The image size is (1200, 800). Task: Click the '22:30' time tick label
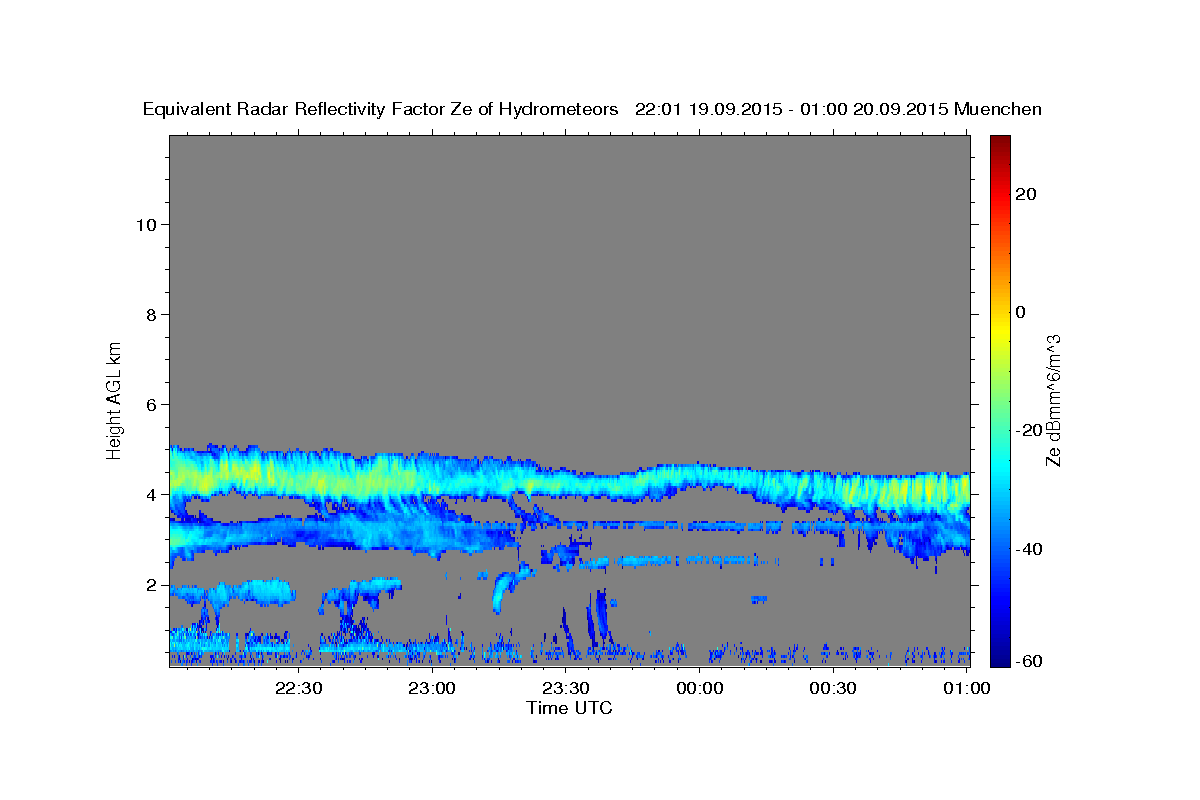tap(299, 688)
